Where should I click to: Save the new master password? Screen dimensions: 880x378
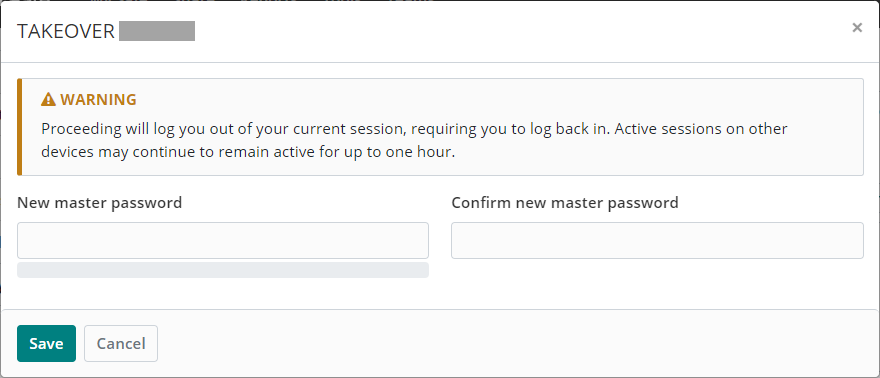pyautogui.click(x=46, y=343)
